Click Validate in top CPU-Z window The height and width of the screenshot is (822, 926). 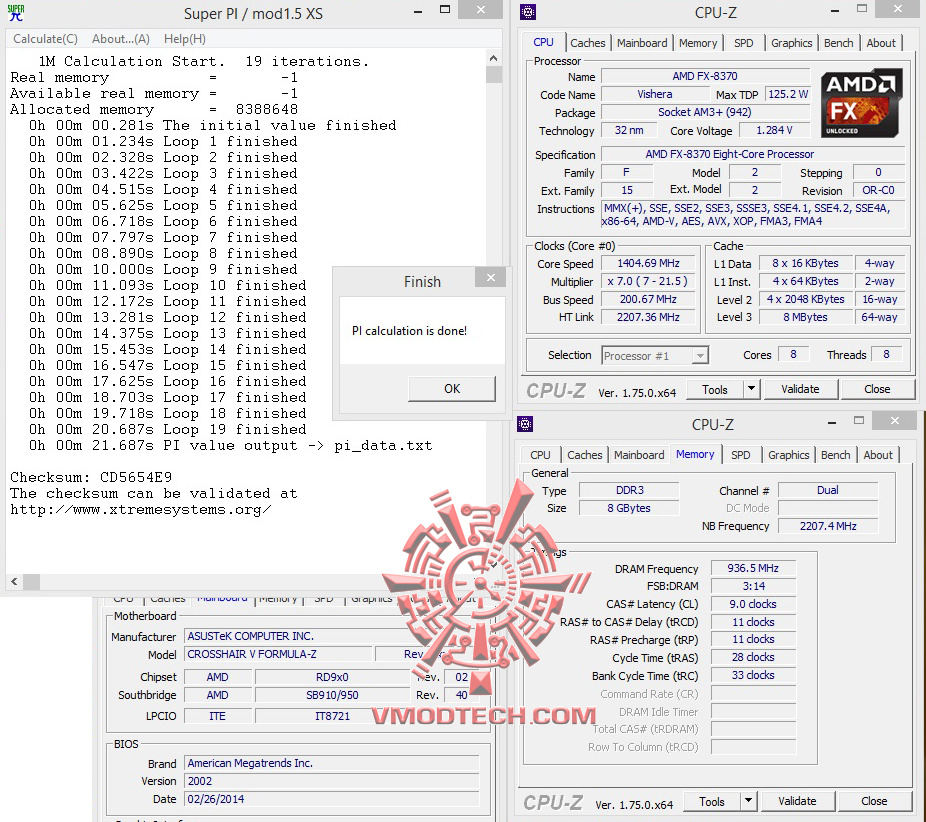click(x=800, y=390)
